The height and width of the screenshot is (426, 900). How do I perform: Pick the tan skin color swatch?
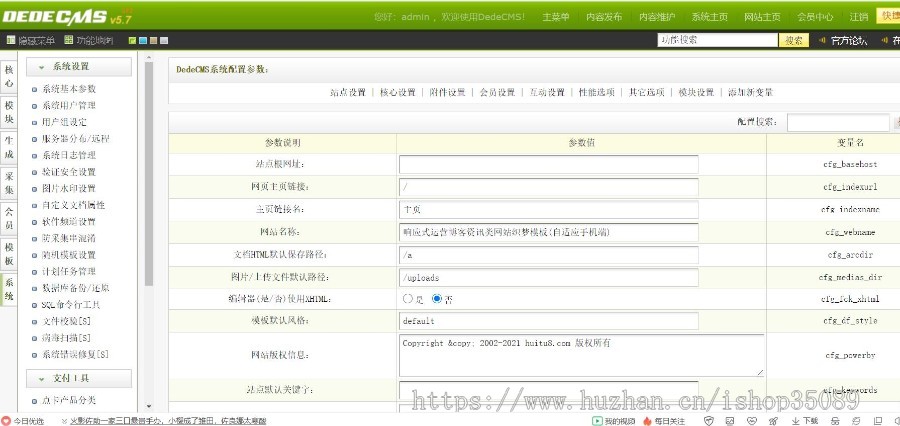pyautogui.click(x=153, y=41)
